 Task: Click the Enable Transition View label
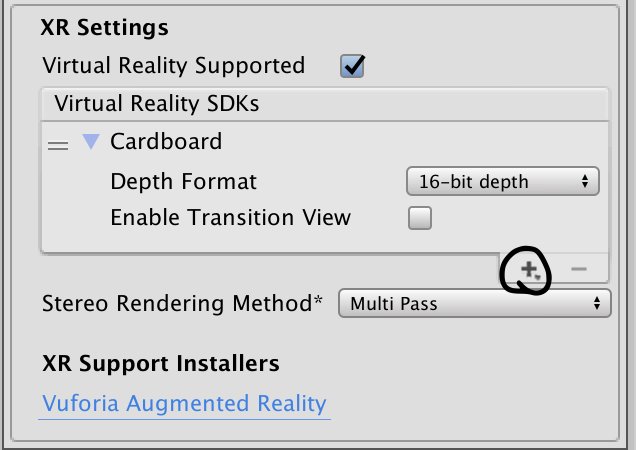[x=230, y=217]
